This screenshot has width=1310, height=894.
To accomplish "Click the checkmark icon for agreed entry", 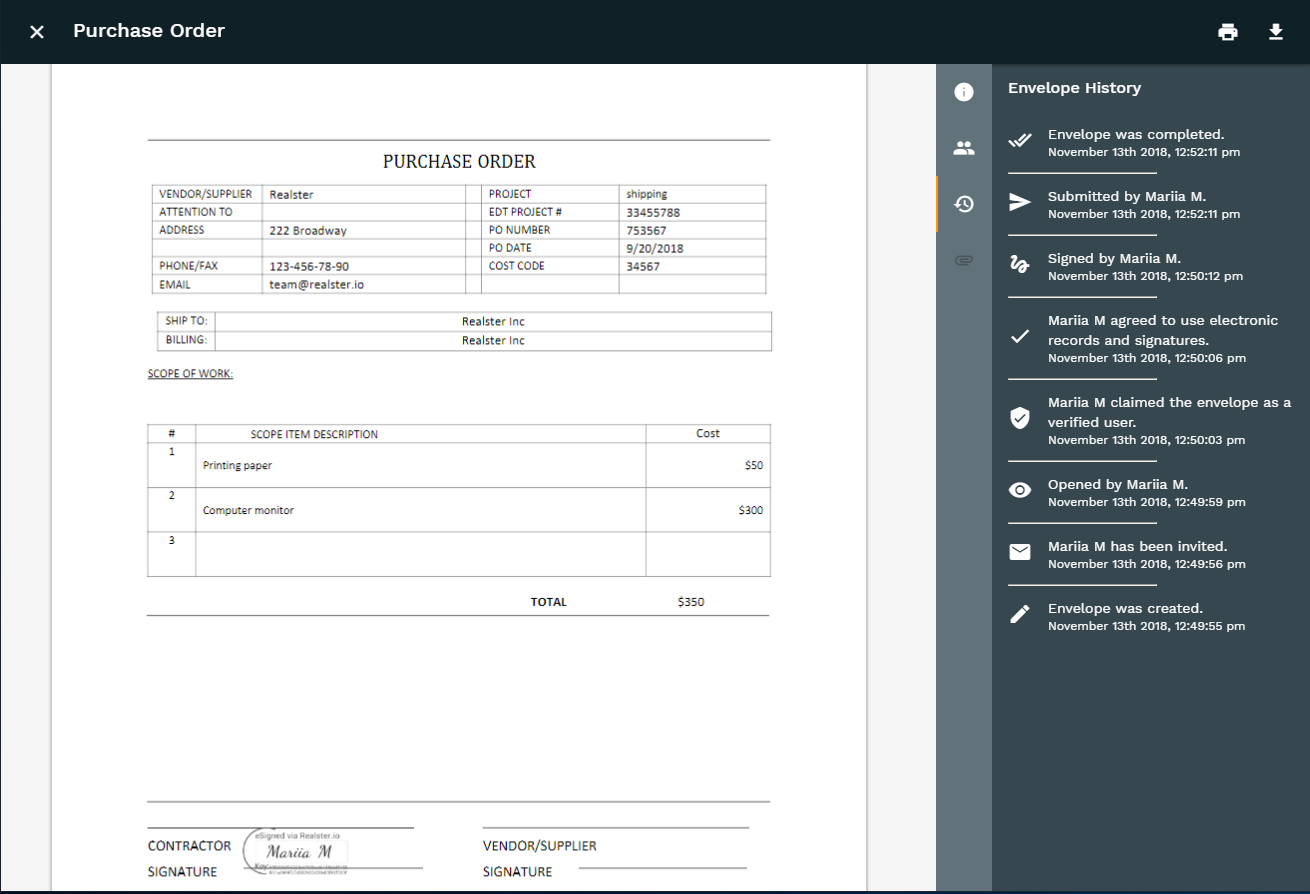I will click(x=1019, y=337).
